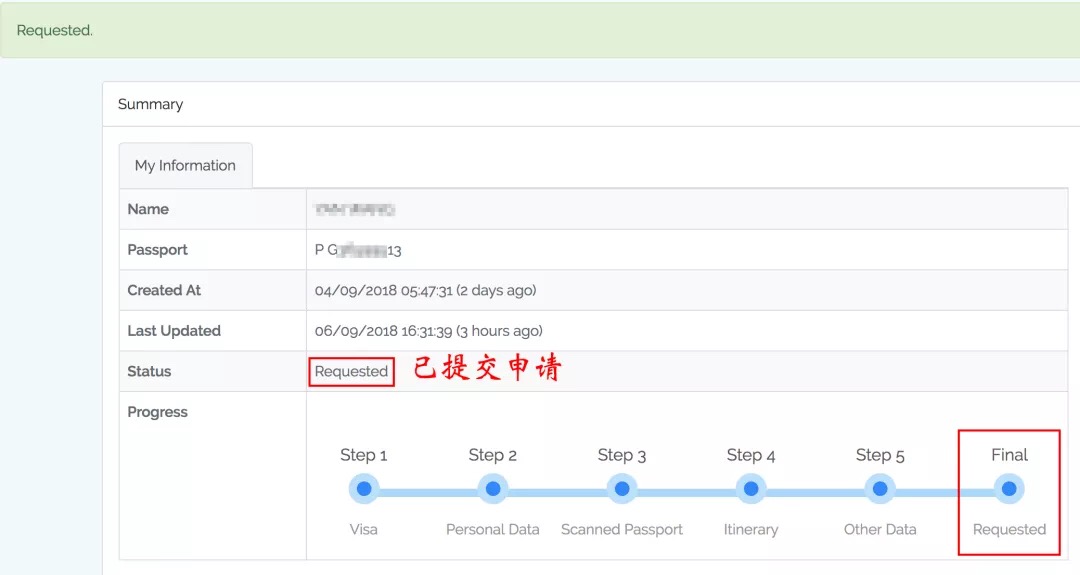Select the Step 5 Other Data dot
The image size is (1080, 575).
click(880, 489)
